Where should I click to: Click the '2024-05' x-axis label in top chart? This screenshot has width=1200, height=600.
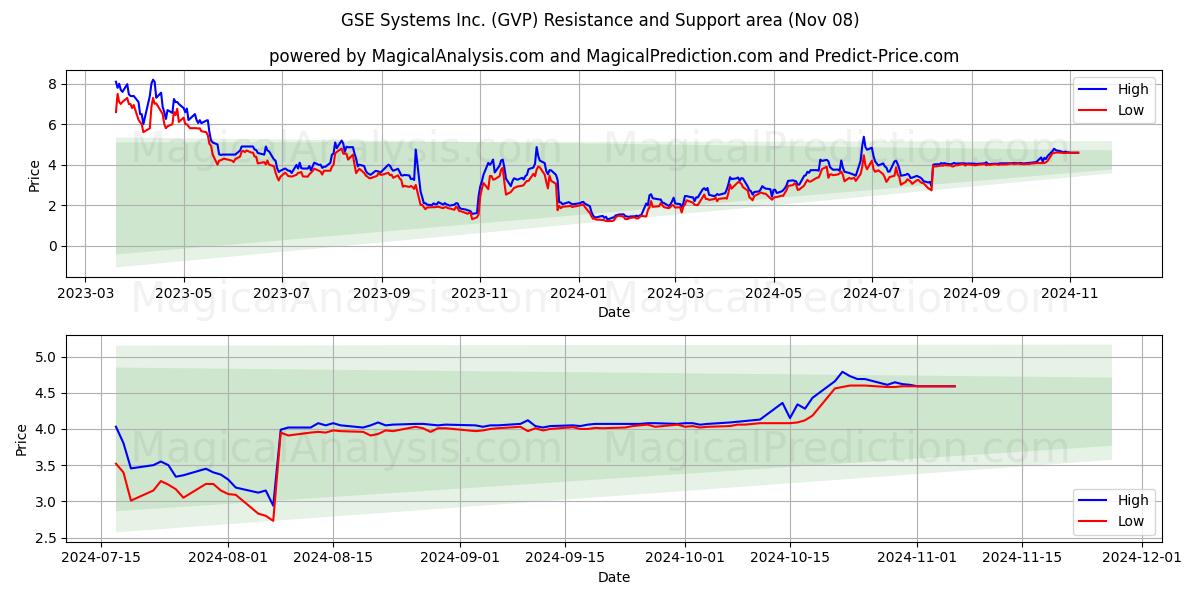click(x=773, y=294)
